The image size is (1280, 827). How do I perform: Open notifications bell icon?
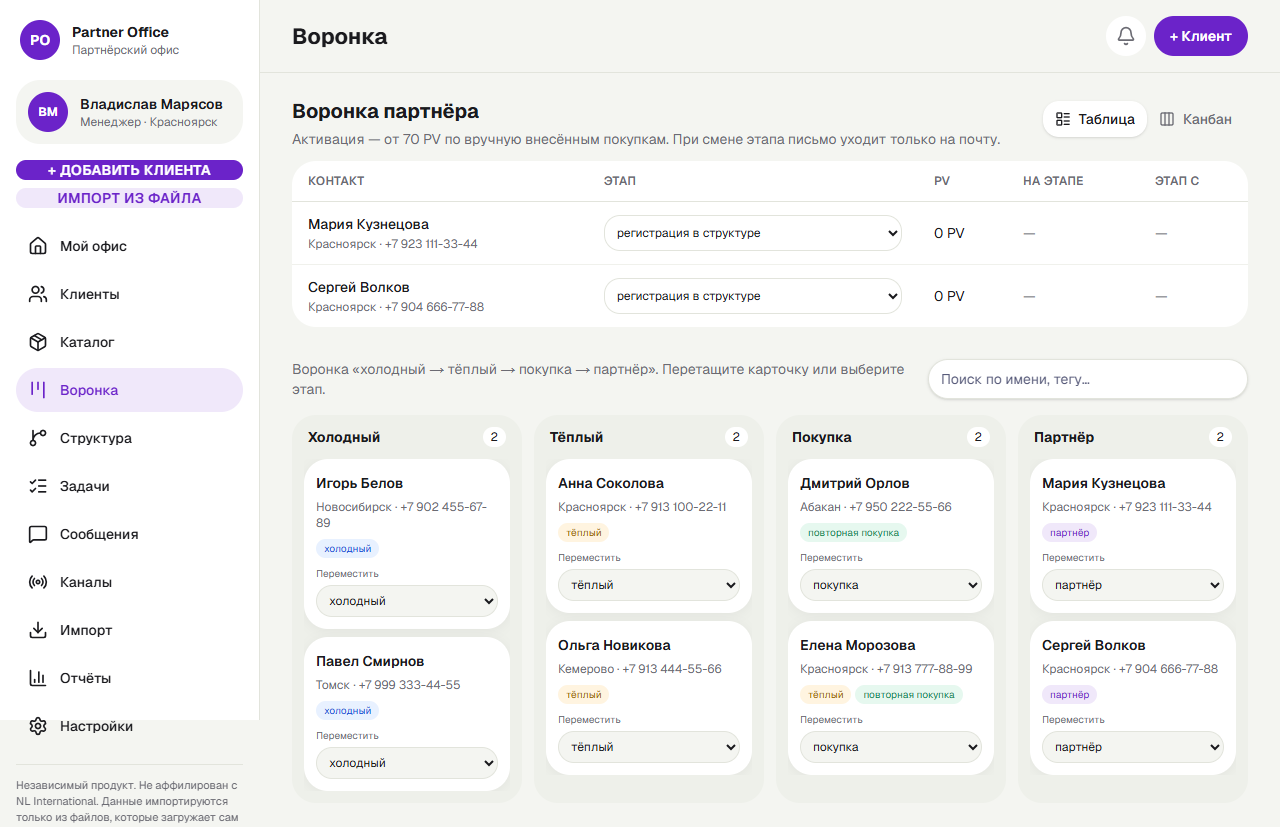(1125, 36)
